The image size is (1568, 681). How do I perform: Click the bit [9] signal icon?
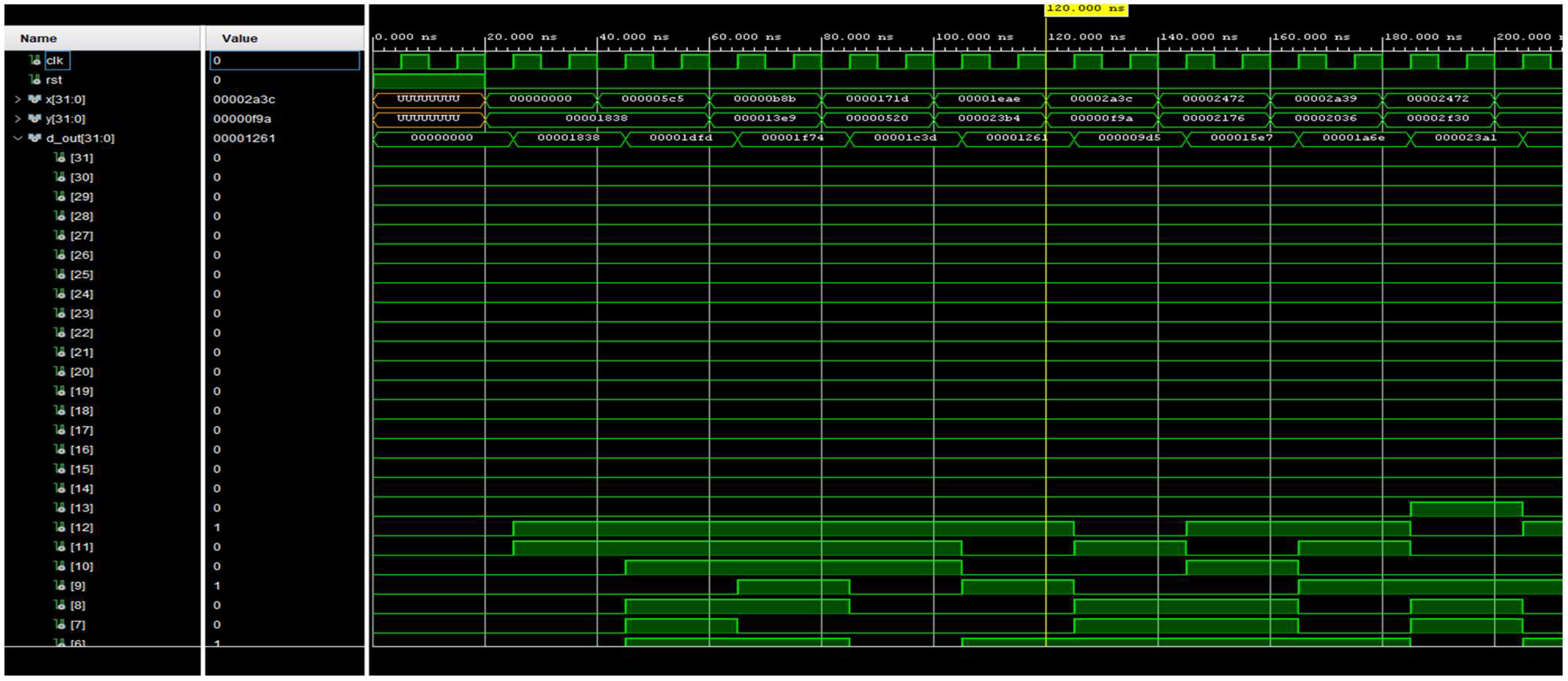(60, 586)
